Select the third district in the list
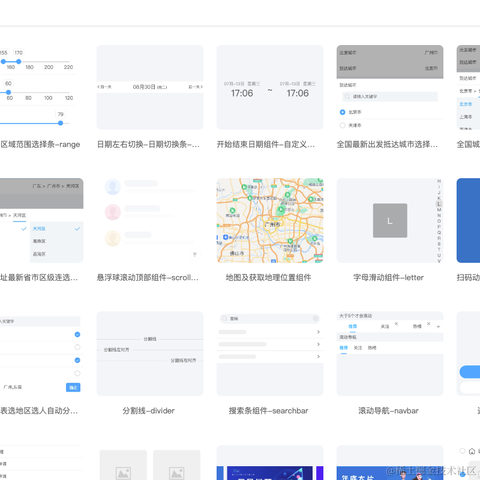Viewport: 480px width, 480px height. (x=56, y=254)
